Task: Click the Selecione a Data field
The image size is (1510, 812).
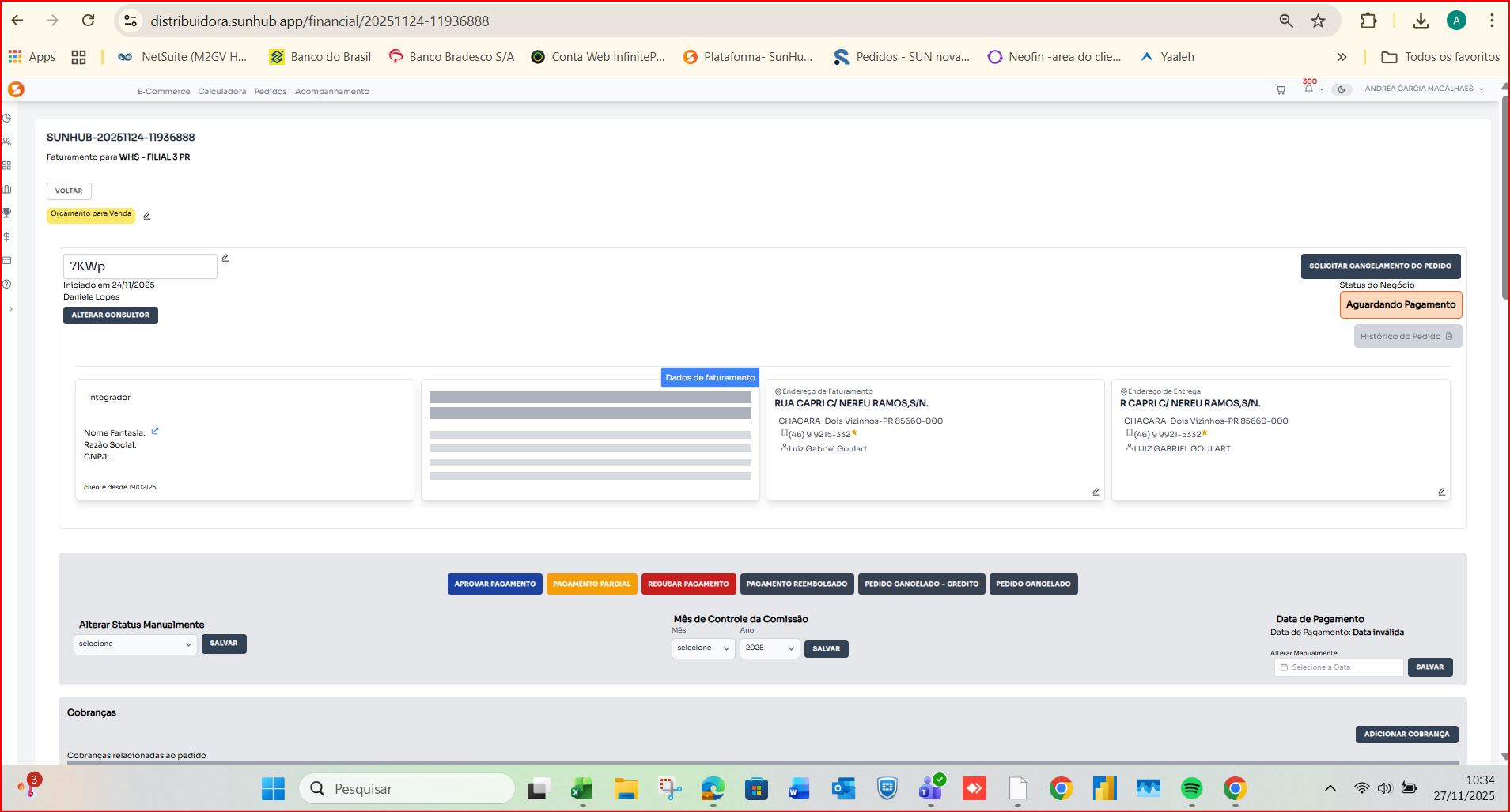Action: (x=1338, y=667)
